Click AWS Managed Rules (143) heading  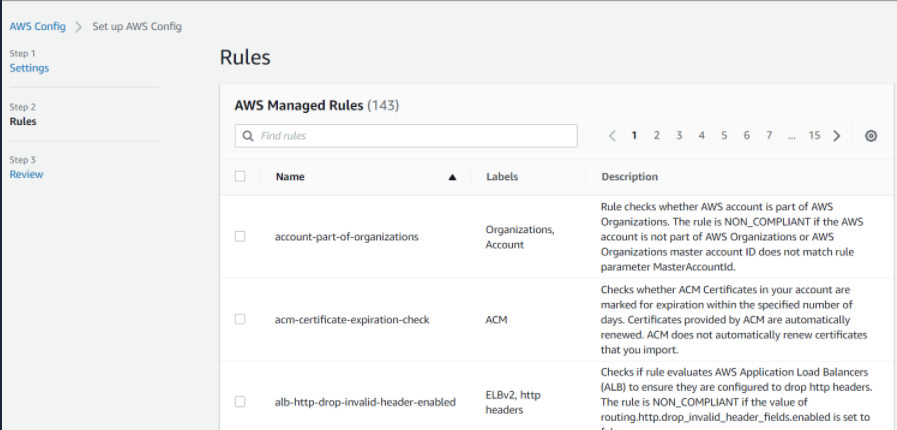tap(317, 106)
